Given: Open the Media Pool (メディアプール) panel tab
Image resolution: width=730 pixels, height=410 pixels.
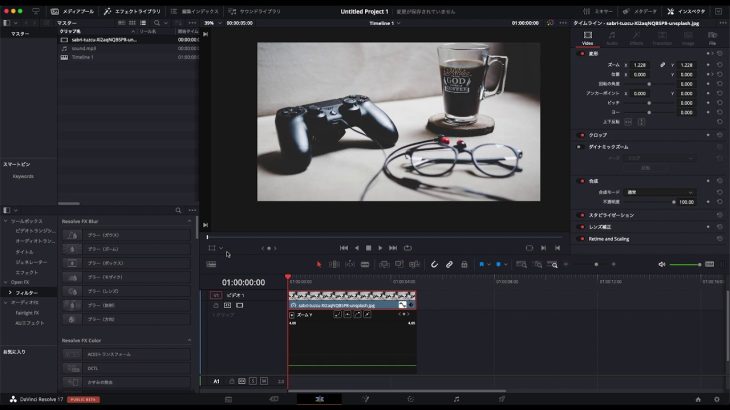Looking at the screenshot, I should pos(73,11).
